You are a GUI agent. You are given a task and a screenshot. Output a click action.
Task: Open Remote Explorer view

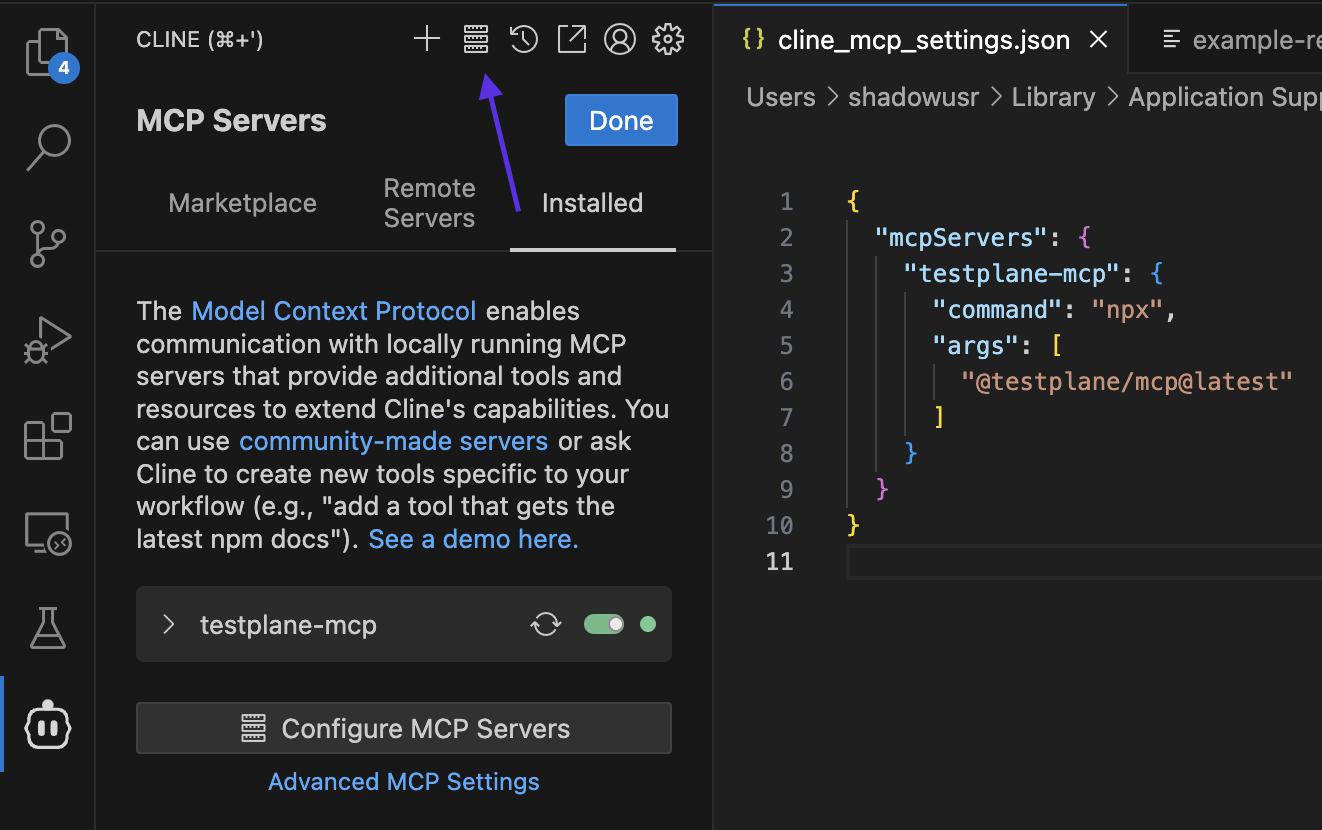click(x=47, y=532)
